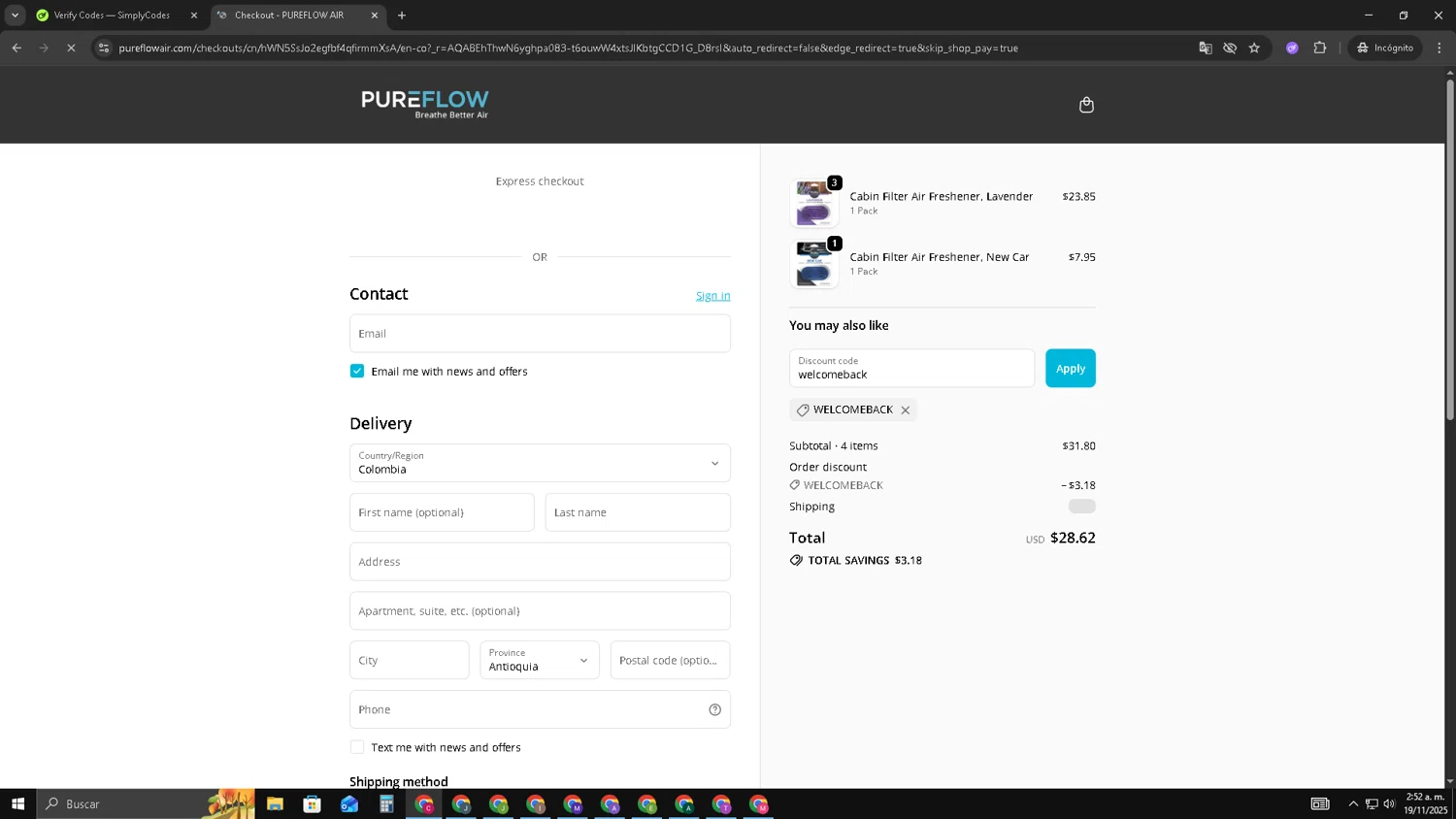
Task: Stop loading the page
Action: [71, 48]
